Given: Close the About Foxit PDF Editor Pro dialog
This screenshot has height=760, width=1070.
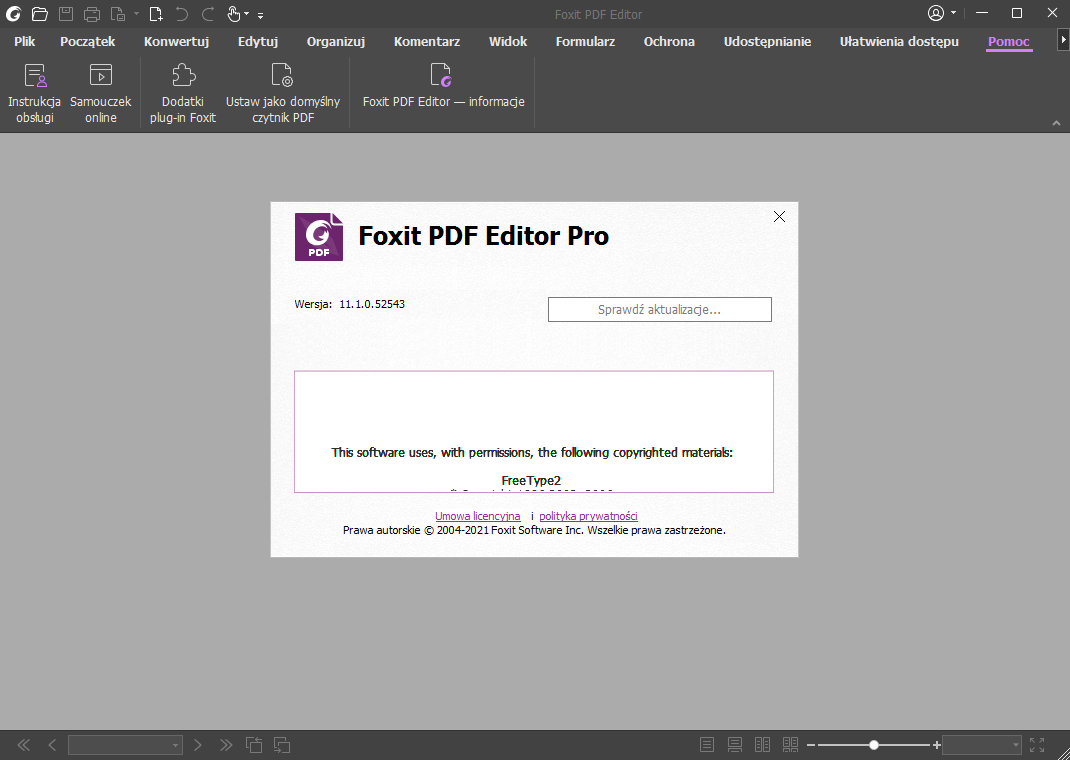Looking at the screenshot, I should tap(779, 216).
